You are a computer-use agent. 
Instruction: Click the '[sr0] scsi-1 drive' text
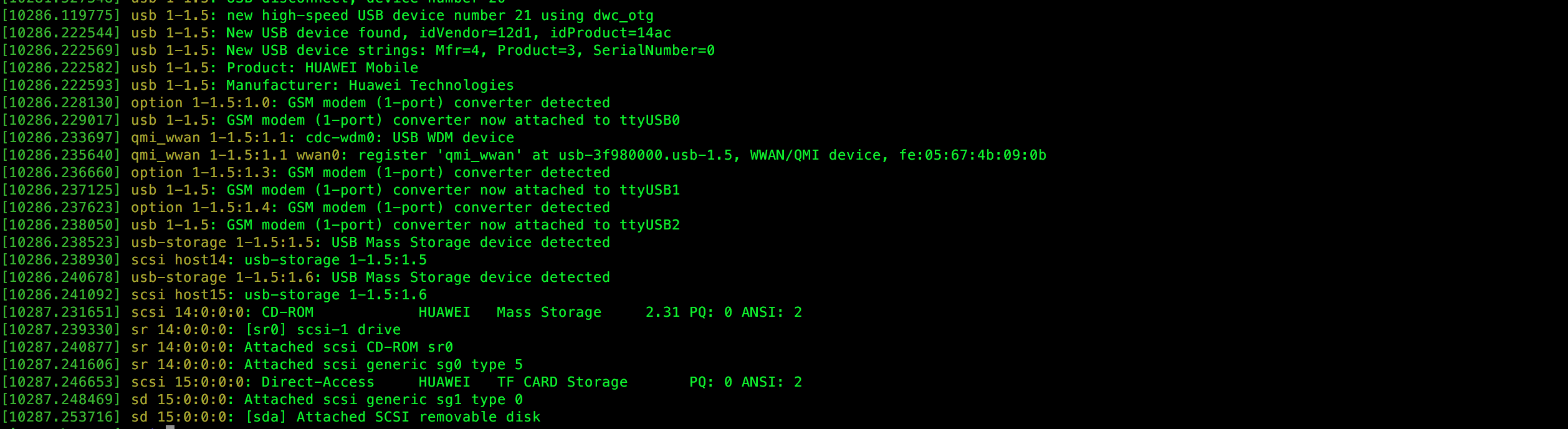(x=323, y=329)
